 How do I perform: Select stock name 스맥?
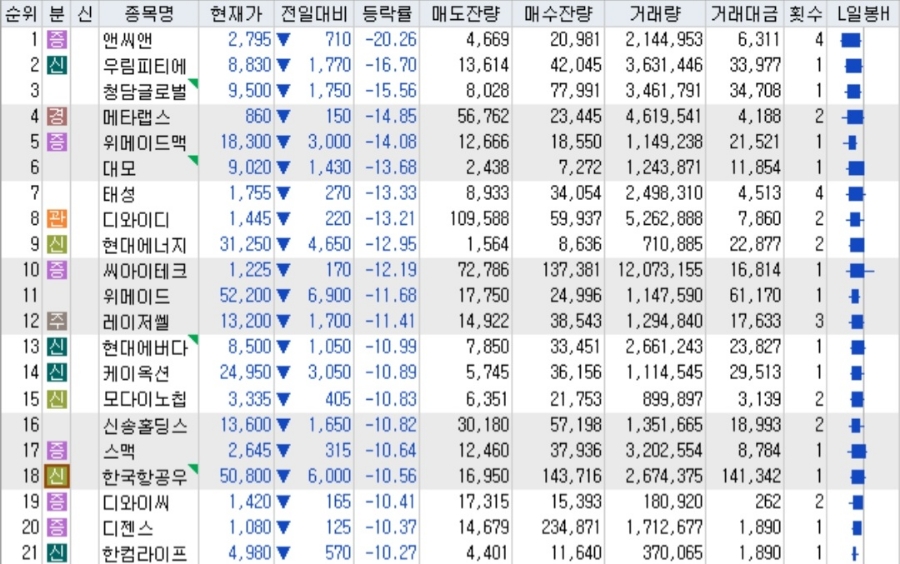tap(119, 451)
